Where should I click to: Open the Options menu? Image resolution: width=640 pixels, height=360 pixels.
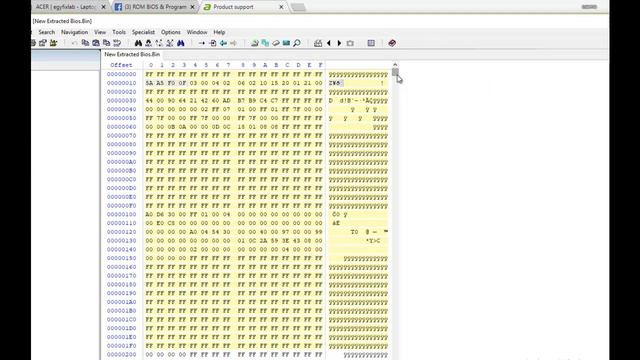coord(171,32)
